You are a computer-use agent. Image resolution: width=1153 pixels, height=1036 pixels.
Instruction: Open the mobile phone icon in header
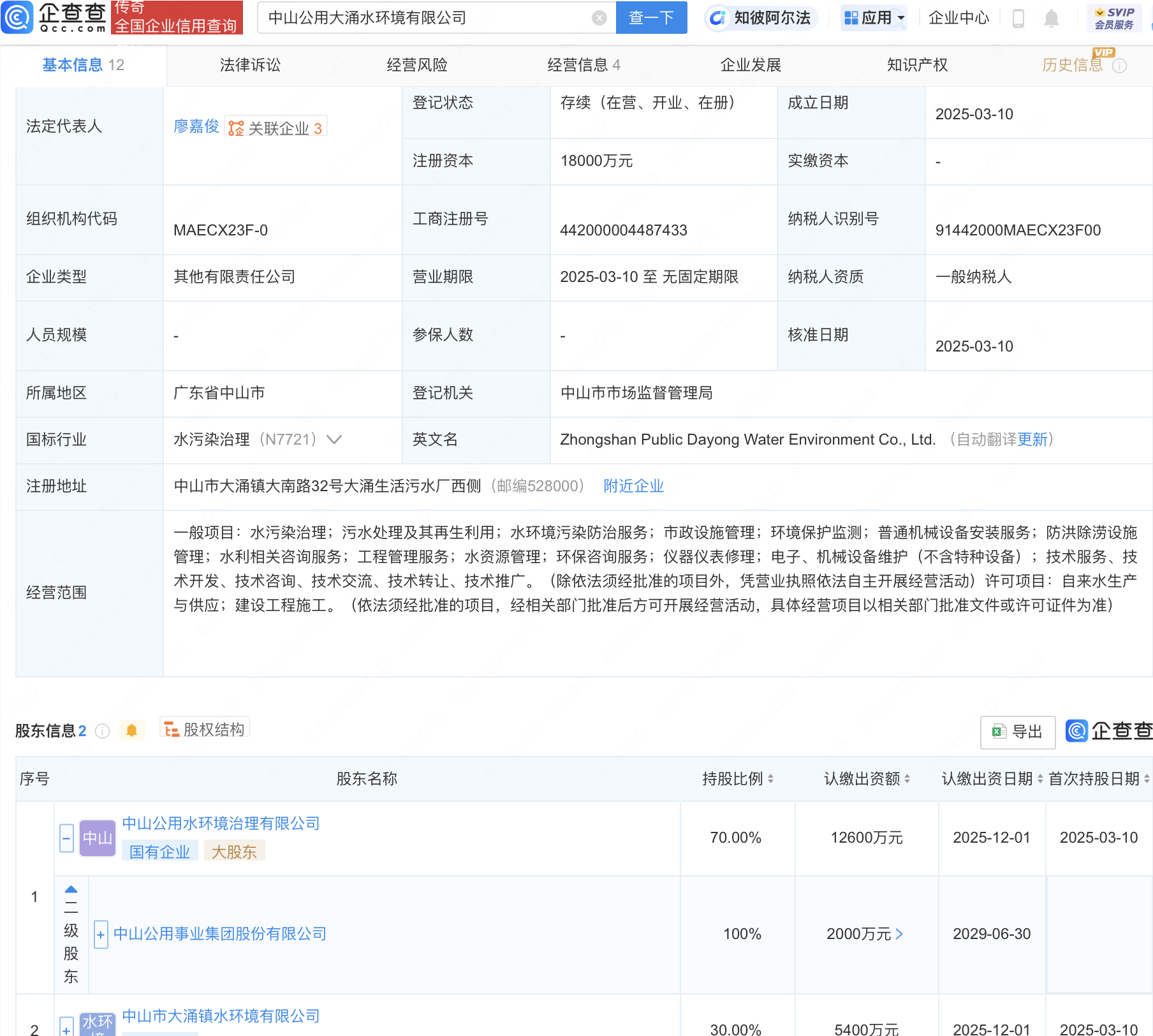click(x=1018, y=18)
